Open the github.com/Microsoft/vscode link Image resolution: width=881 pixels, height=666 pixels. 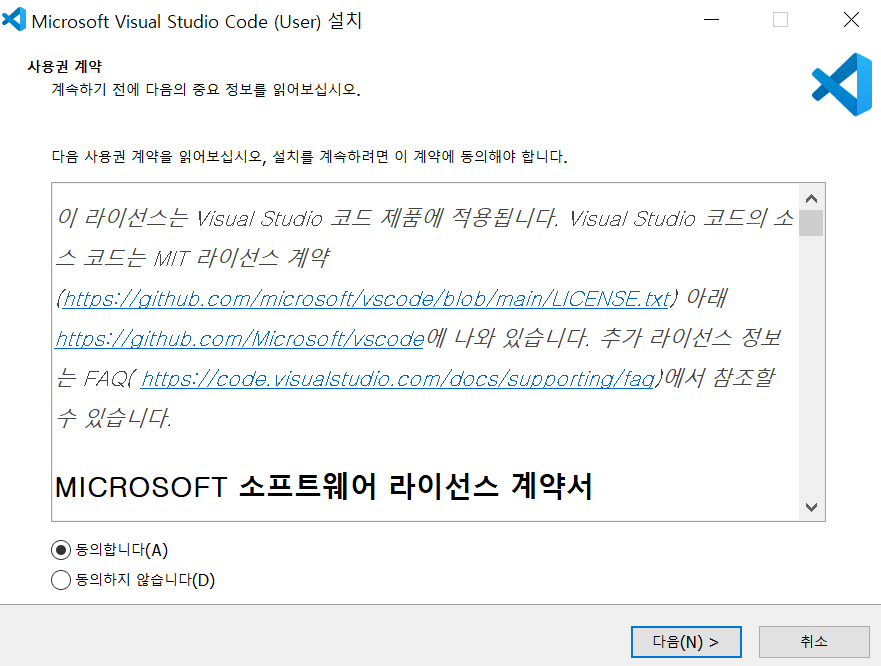[240, 339]
